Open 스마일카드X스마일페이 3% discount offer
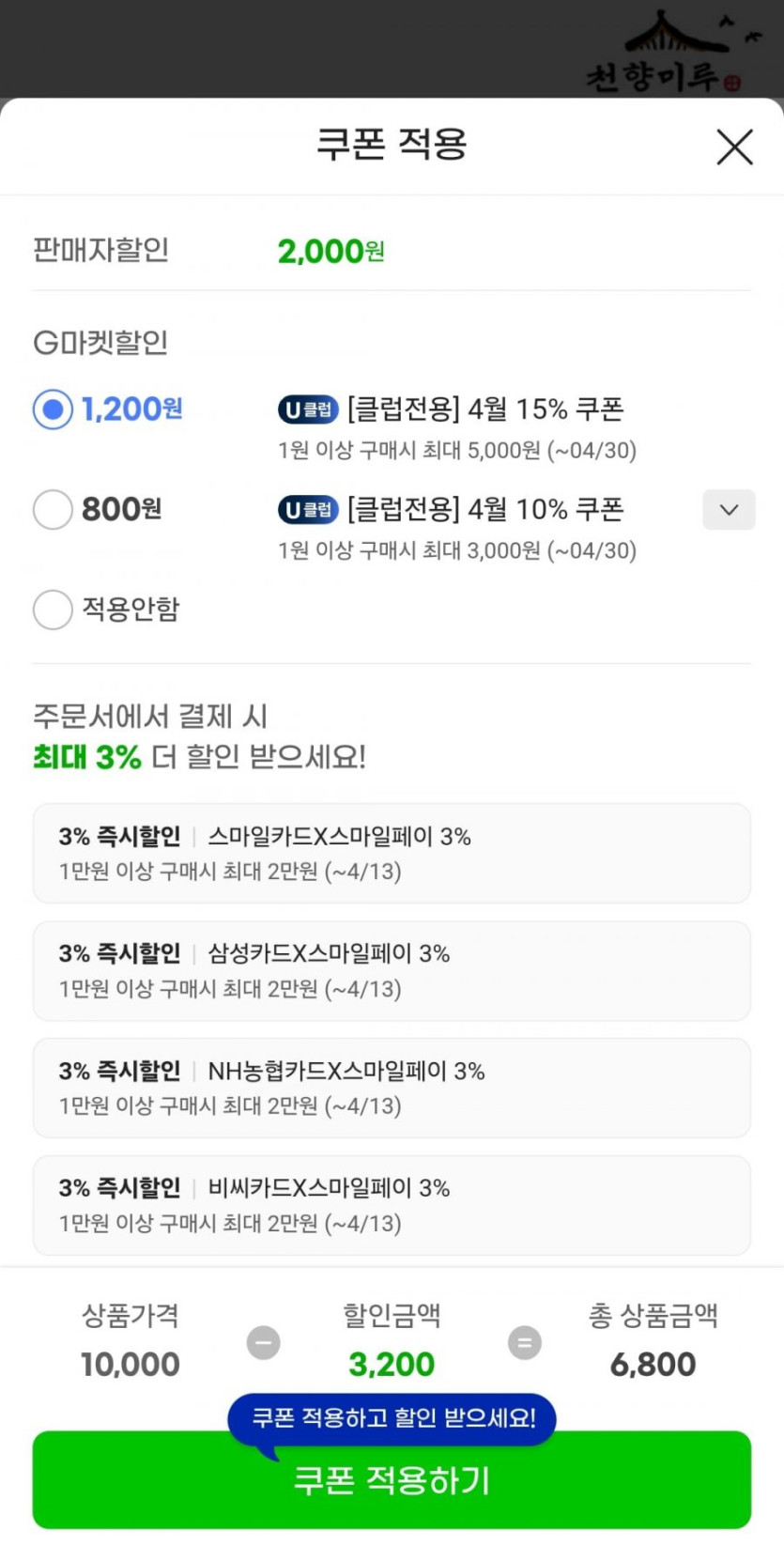 point(392,853)
